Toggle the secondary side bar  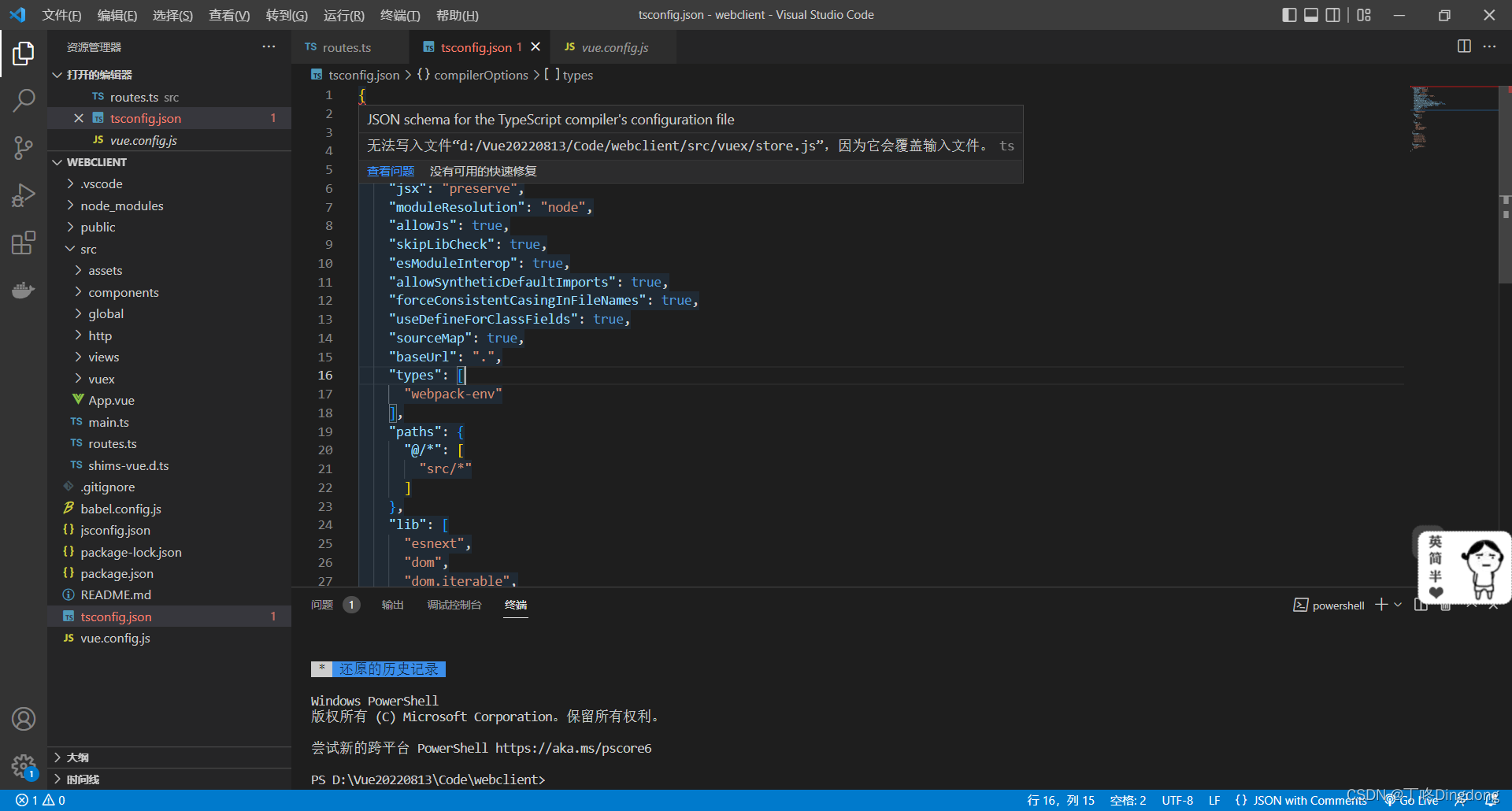[1332, 15]
